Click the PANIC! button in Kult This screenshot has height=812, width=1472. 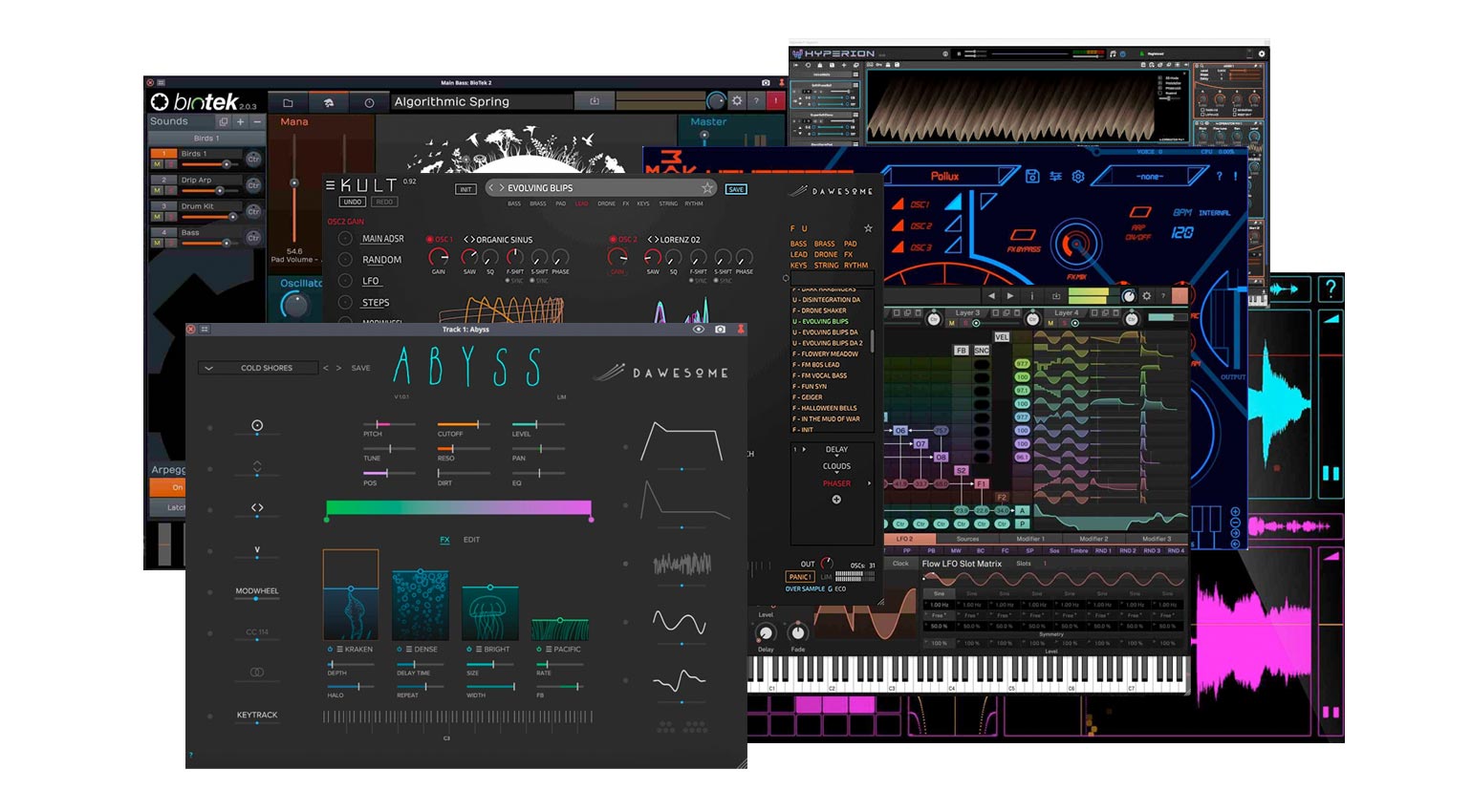pyautogui.click(x=800, y=577)
